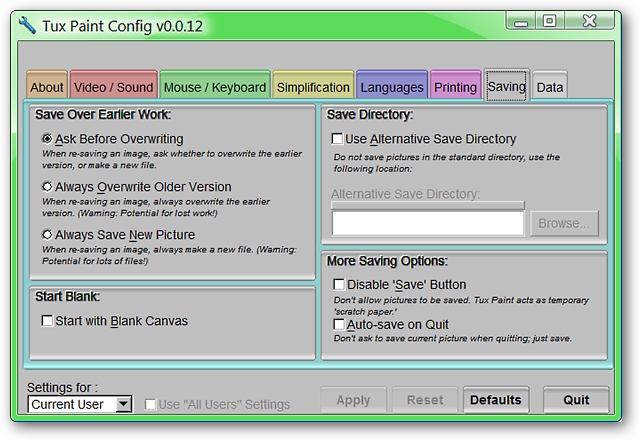This screenshot has height=440, width=640.
Task: Go to the Simplification tab
Action: pyautogui.click(x=313, y=84)
